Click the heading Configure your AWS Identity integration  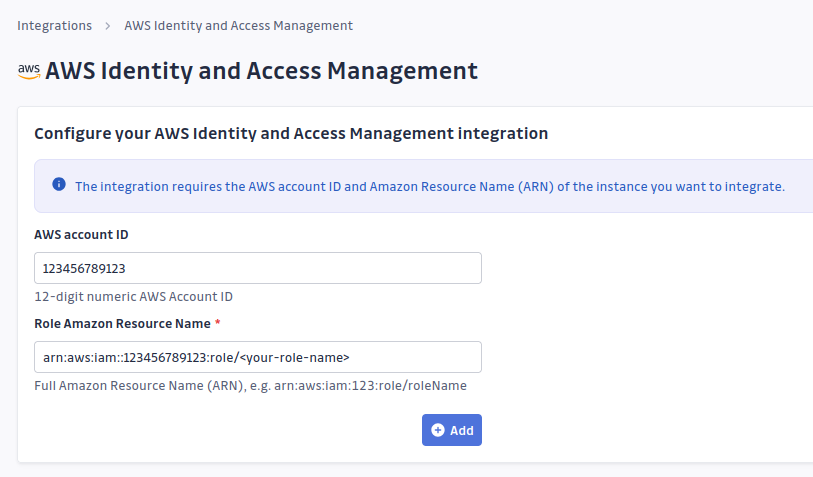pos(291,133)
